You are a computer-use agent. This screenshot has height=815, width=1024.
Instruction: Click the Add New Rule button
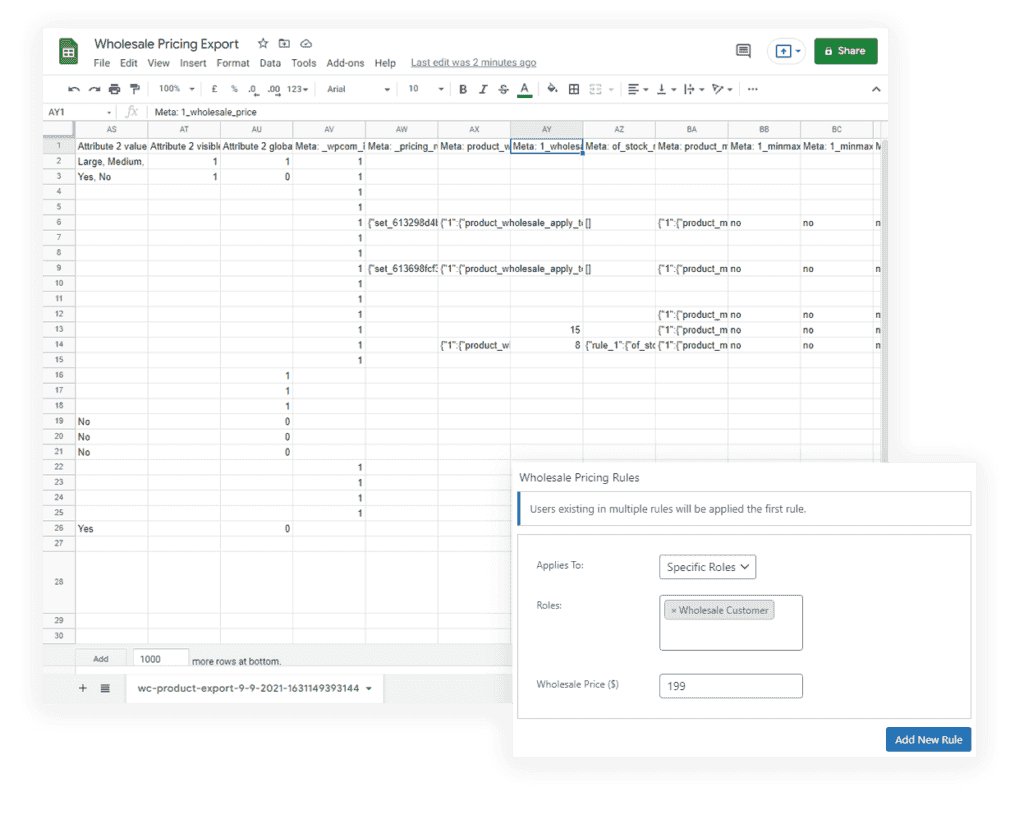coord(928,739)
